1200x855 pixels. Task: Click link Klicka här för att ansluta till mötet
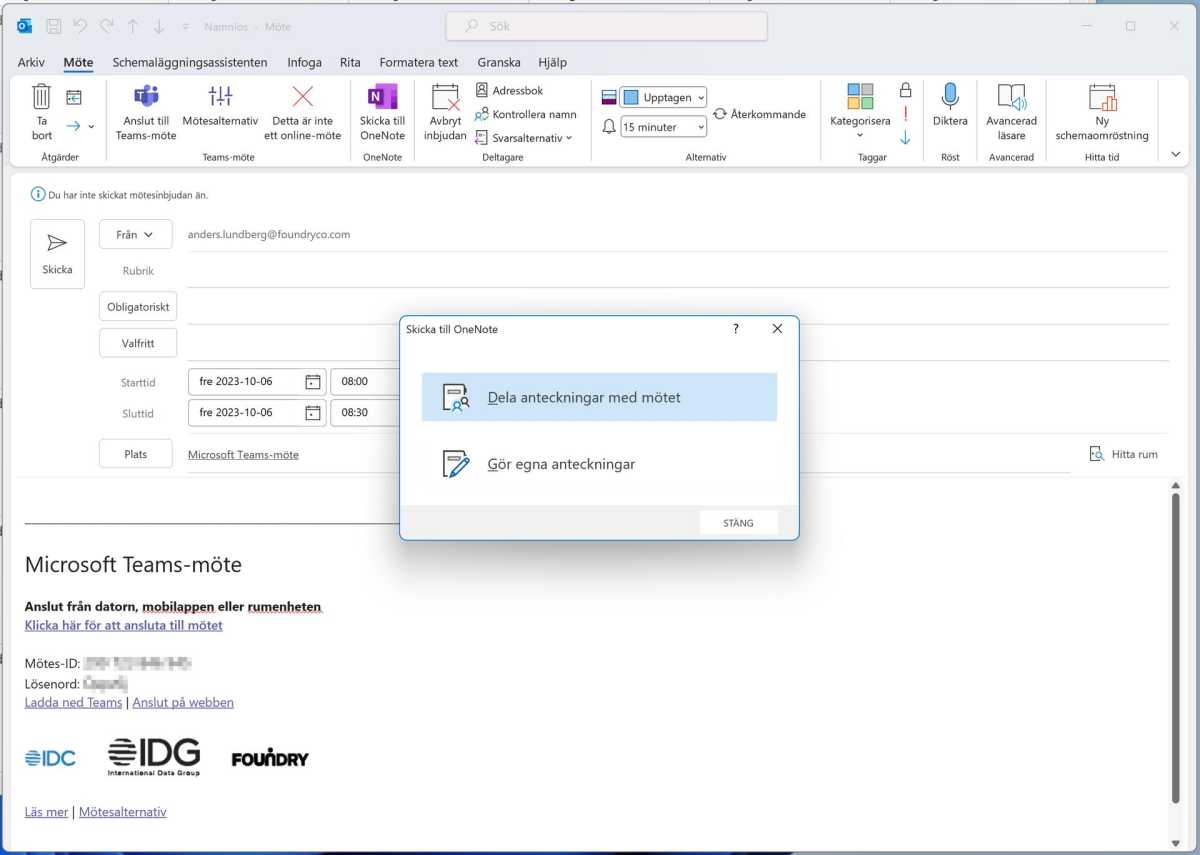pyautogui.click(x=124, y=625)
